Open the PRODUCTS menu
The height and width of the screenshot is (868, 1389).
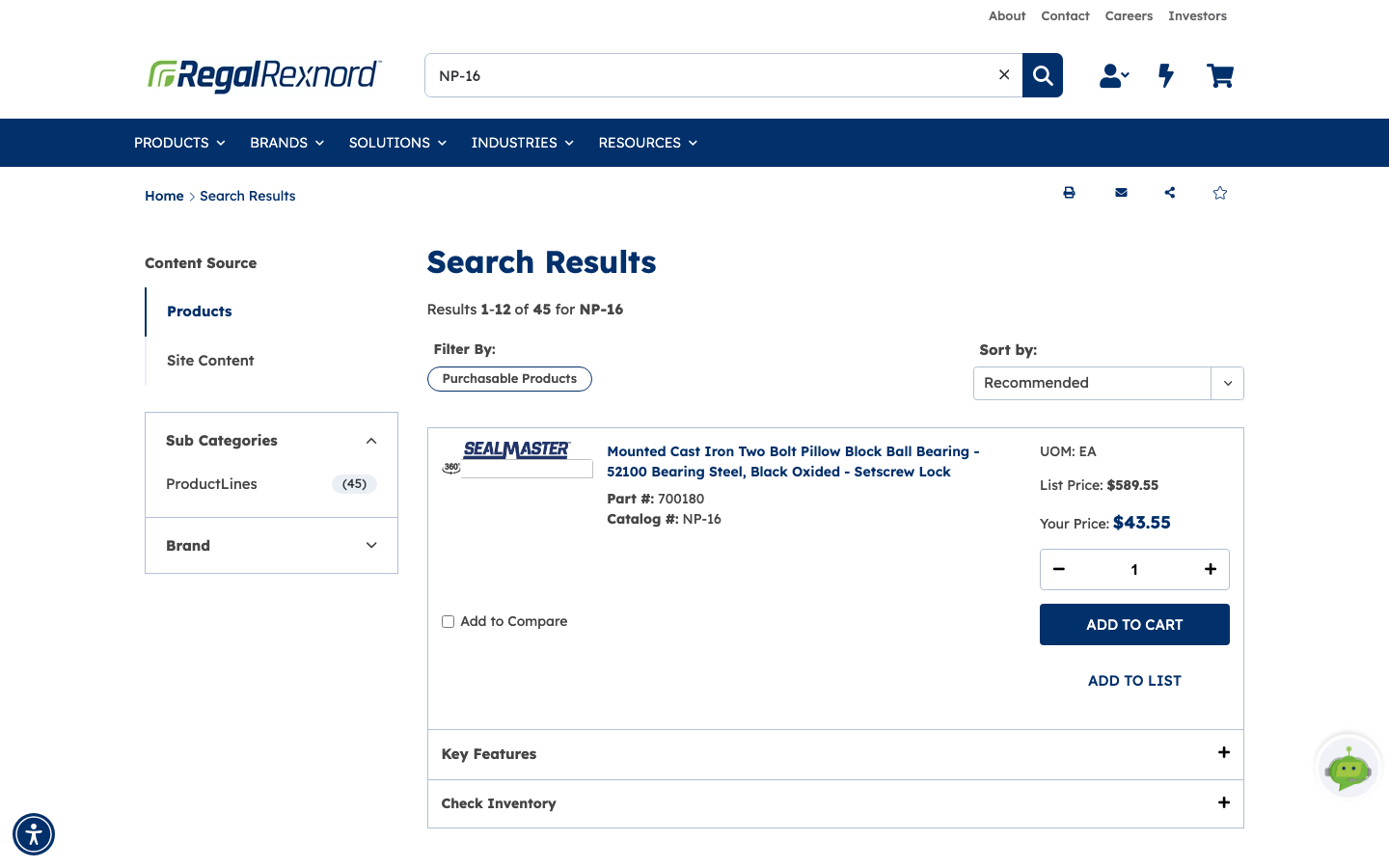(179, 143)
